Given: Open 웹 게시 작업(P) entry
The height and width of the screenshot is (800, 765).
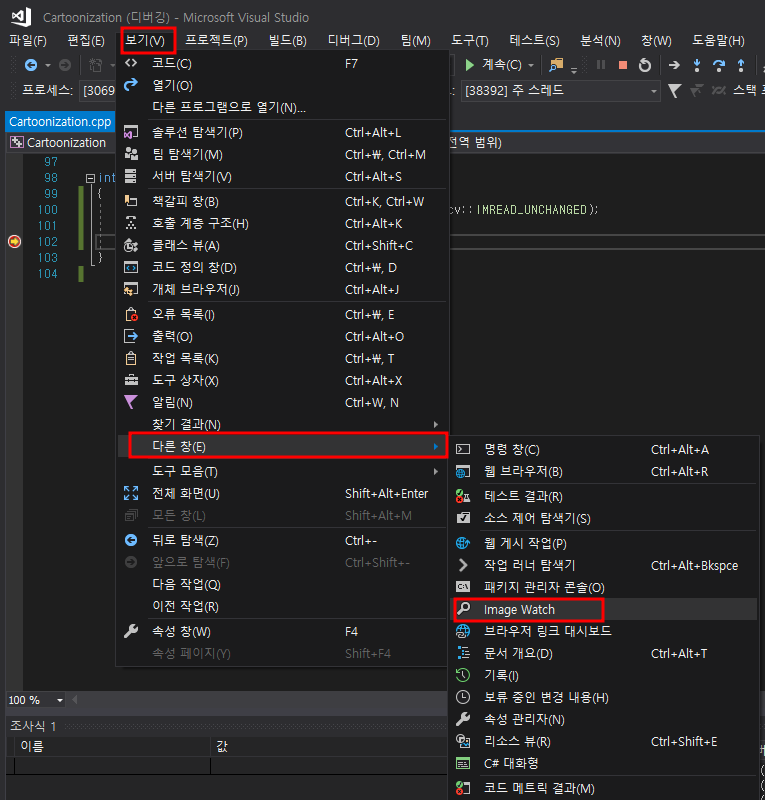Looking at the screenshot, I should (x=604, y=543).
